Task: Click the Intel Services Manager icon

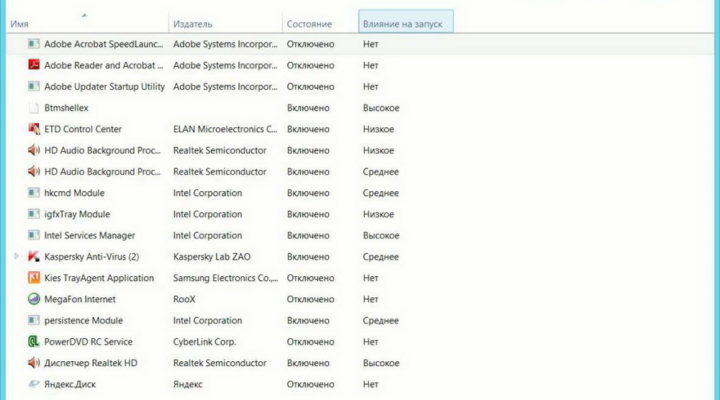Action: [x=34, y=235]
